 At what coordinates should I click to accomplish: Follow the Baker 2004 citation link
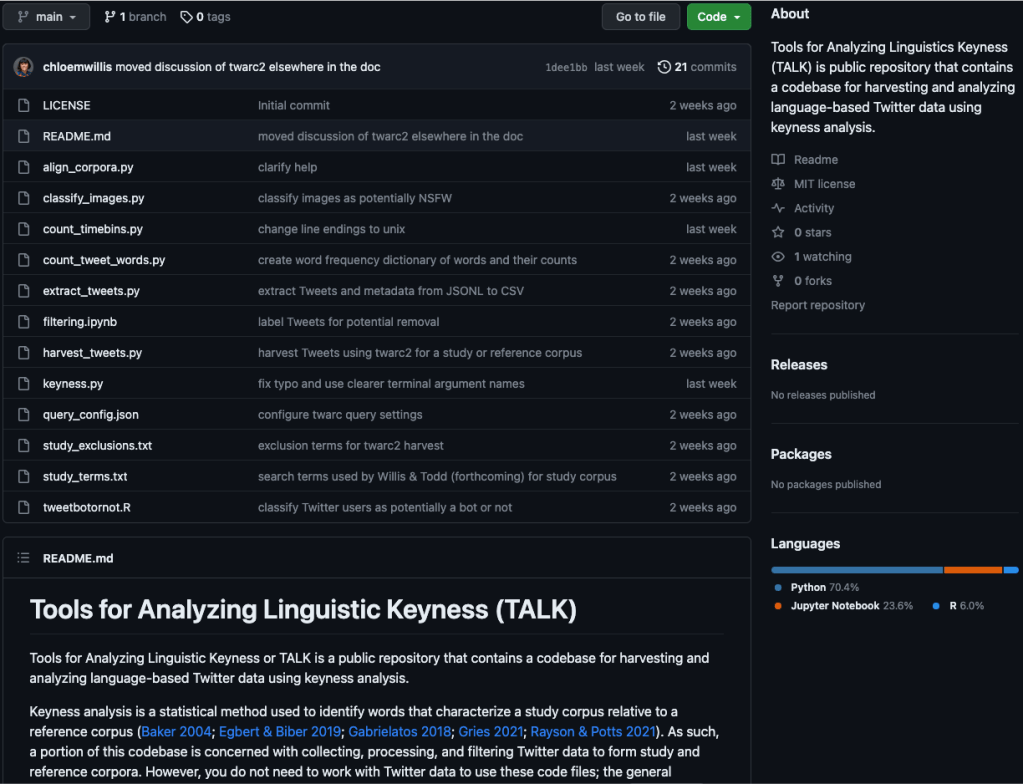(176, 732)
